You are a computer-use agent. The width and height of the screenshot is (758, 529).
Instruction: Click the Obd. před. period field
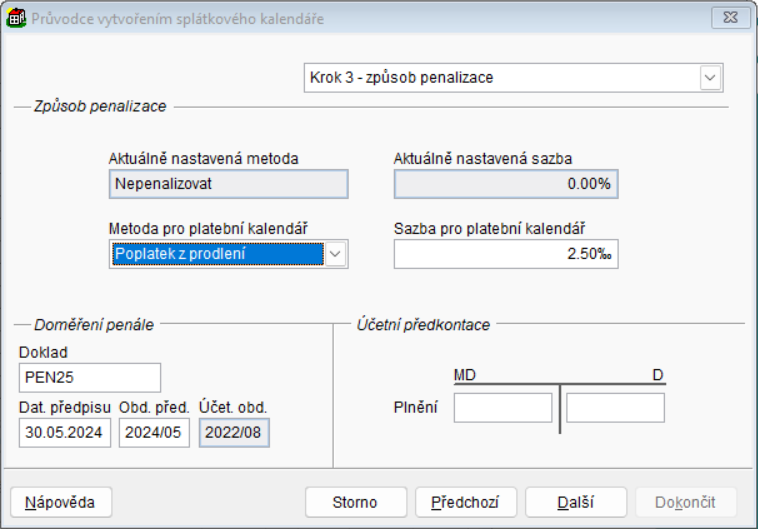click(x=154, y=432)
